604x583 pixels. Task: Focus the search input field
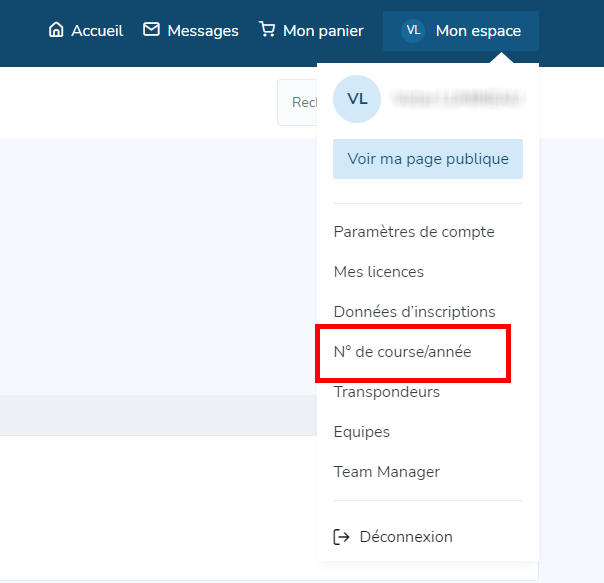(x=297, y=102)
